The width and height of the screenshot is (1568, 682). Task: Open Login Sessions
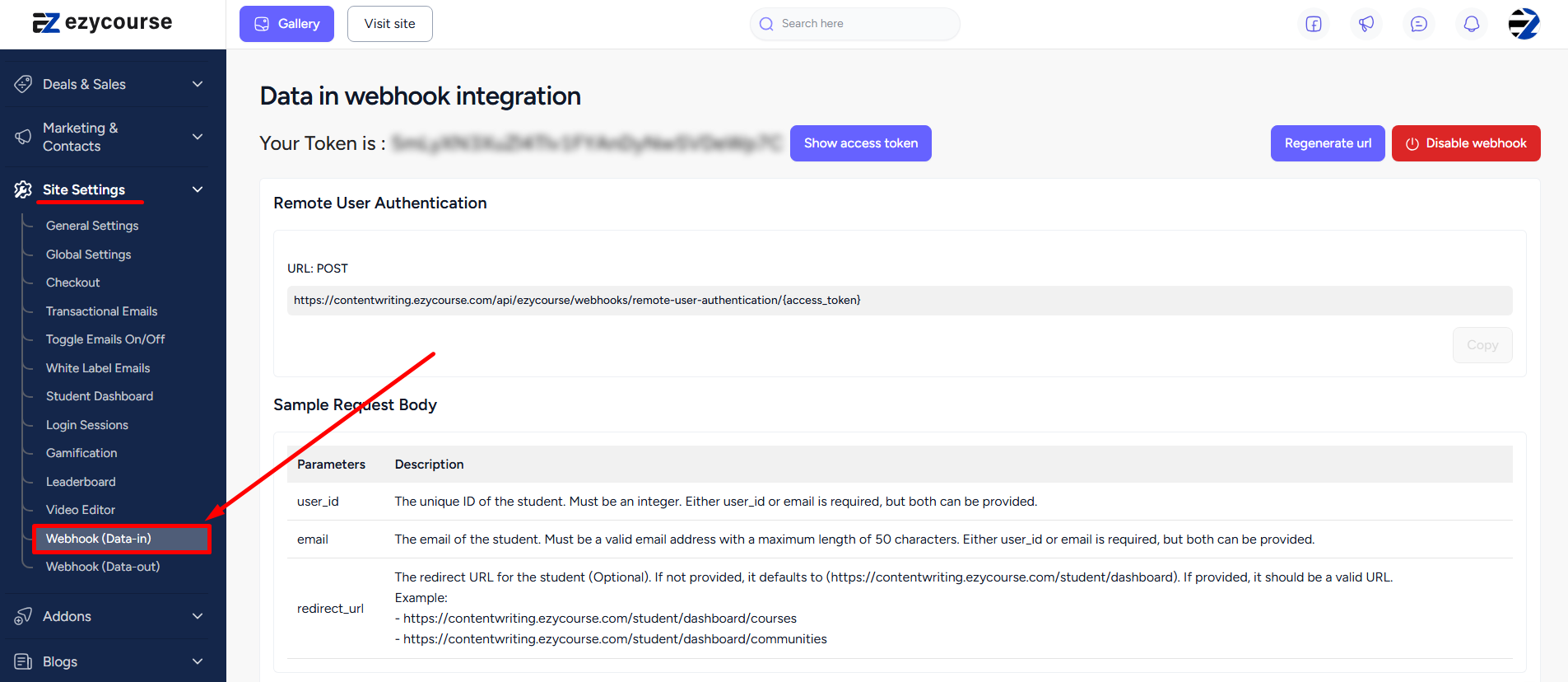87,425
